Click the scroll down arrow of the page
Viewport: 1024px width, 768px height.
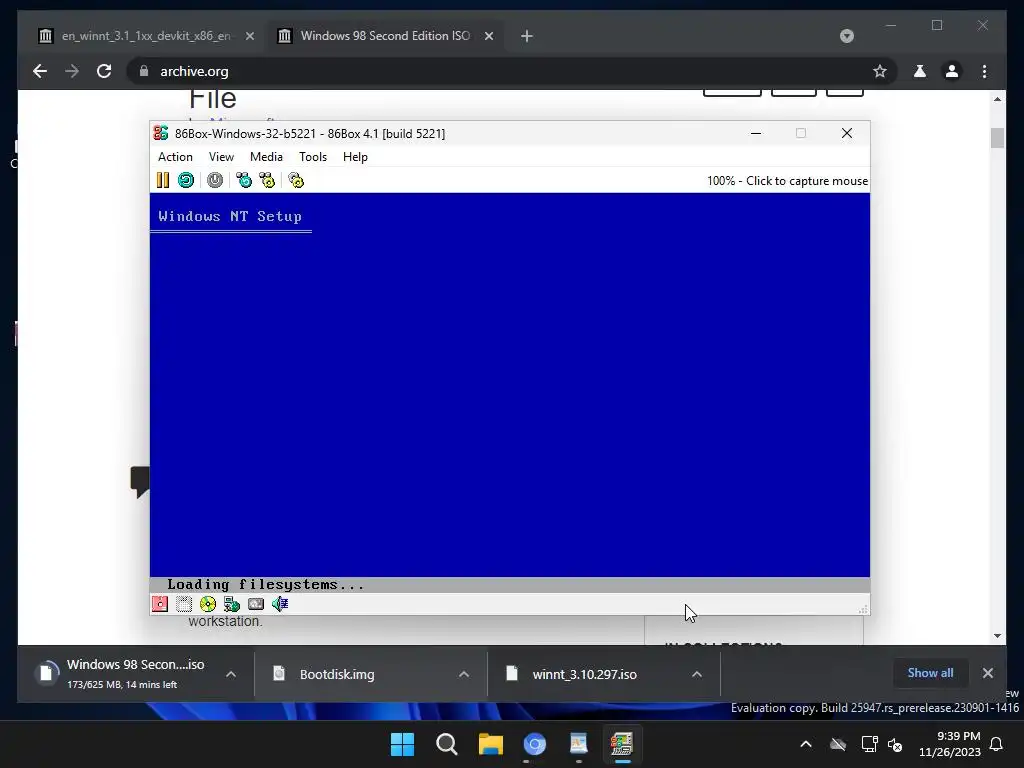click(997, 635)
